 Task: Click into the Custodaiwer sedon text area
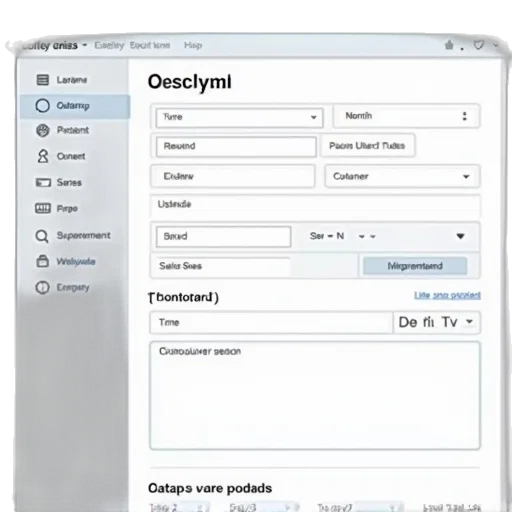315,395
